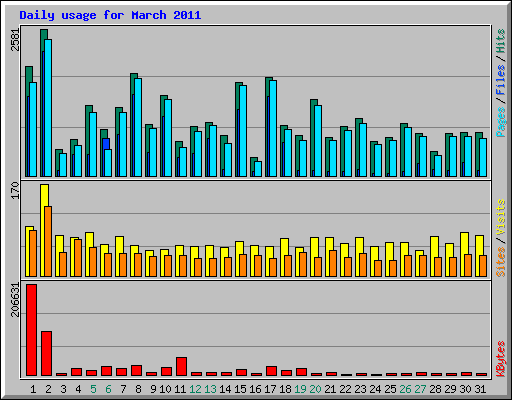The height and width of the screenshot is (400, 512).
Task: Click green weekend day label 26
Action: (x=405, y=389)
